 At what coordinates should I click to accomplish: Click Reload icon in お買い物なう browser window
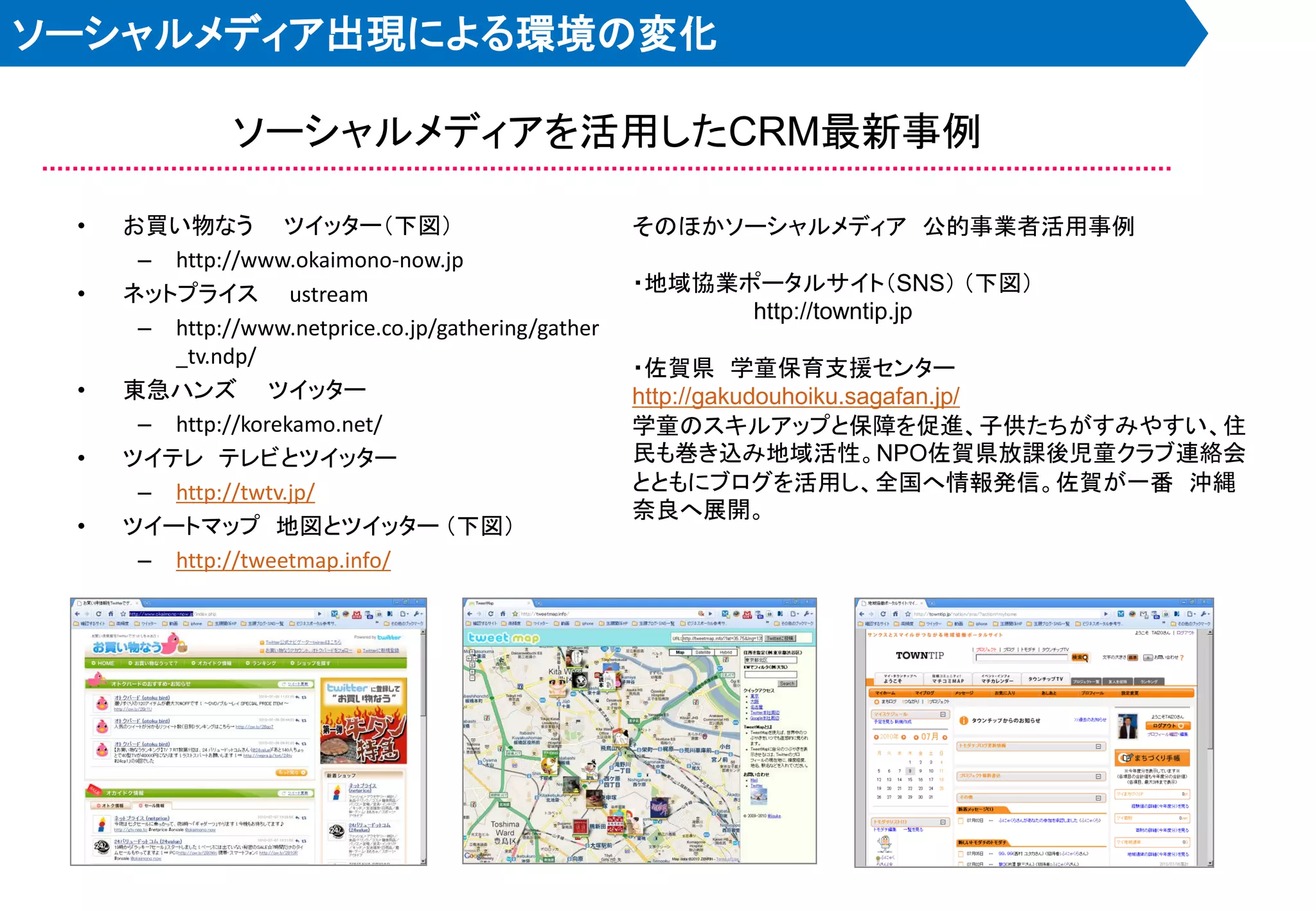(x=98, y=614)
